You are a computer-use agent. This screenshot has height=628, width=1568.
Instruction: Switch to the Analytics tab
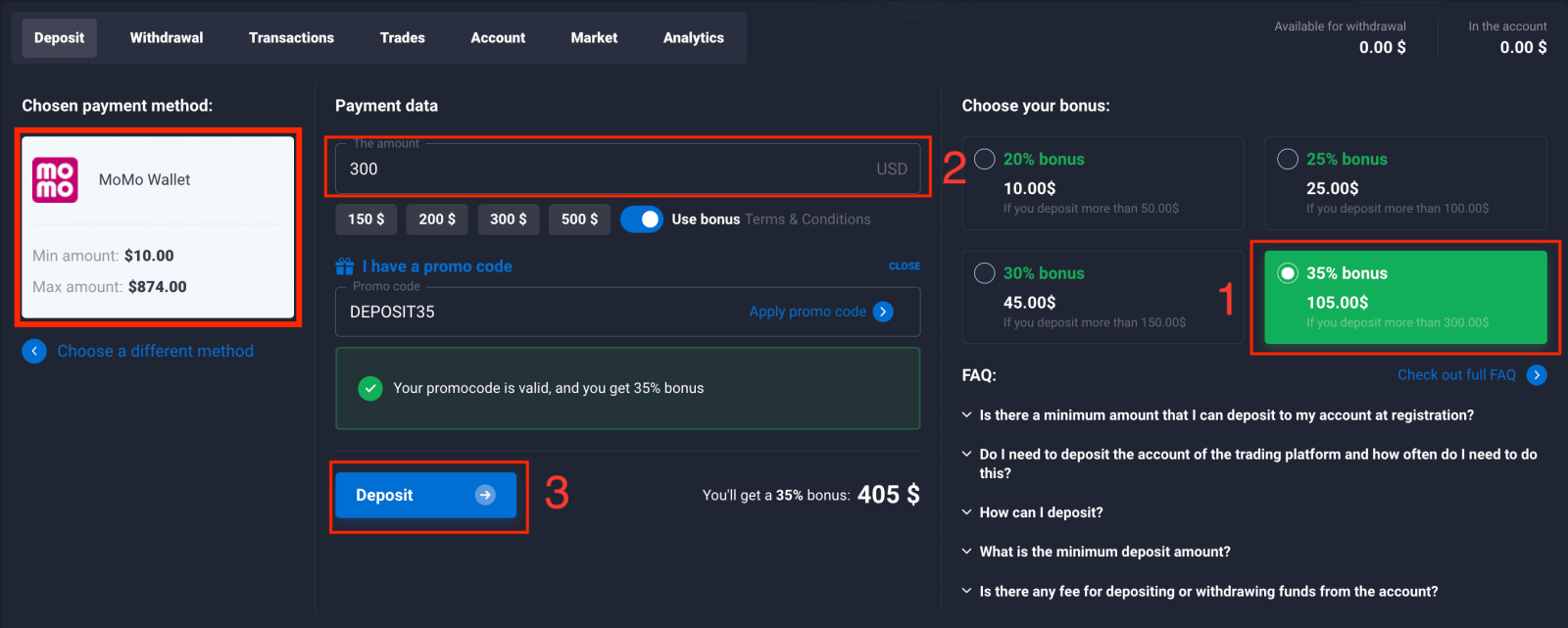point(693,38)
